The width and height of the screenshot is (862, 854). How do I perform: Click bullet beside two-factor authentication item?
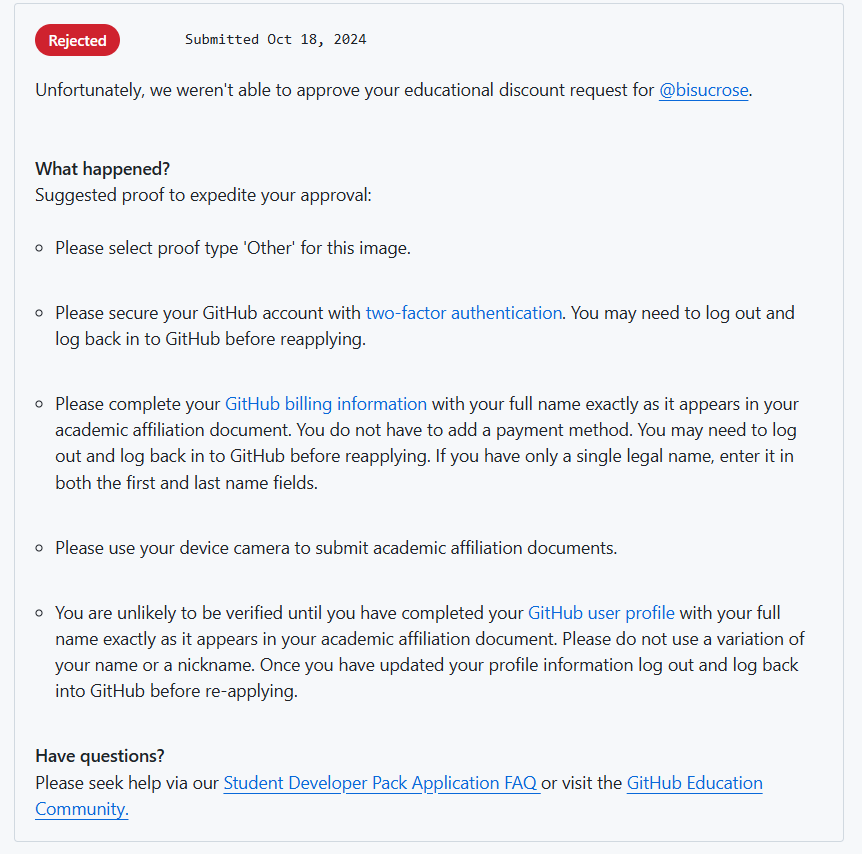click(39, 313)
